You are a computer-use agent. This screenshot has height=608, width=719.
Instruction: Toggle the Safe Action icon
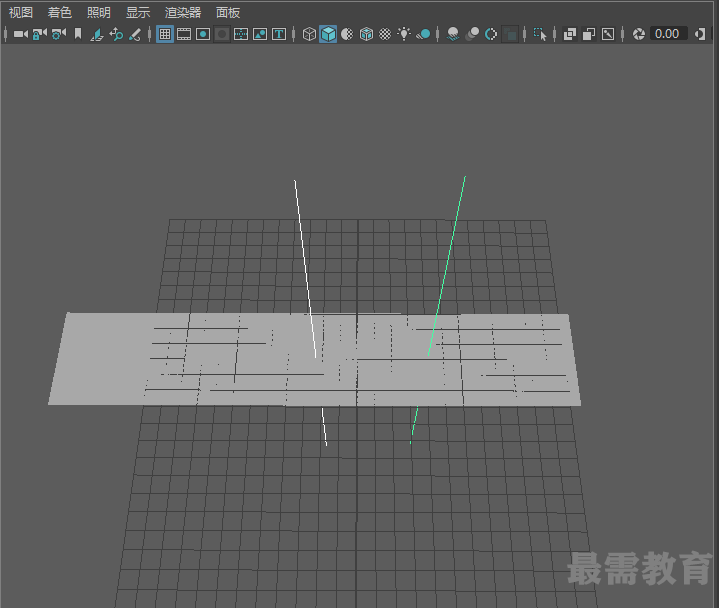(260, 34)
